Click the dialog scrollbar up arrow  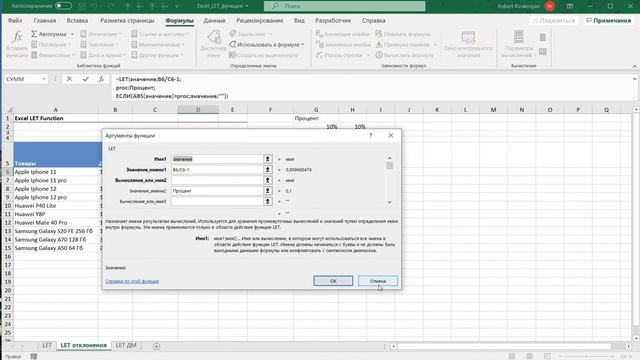click(x=389, y=158)
